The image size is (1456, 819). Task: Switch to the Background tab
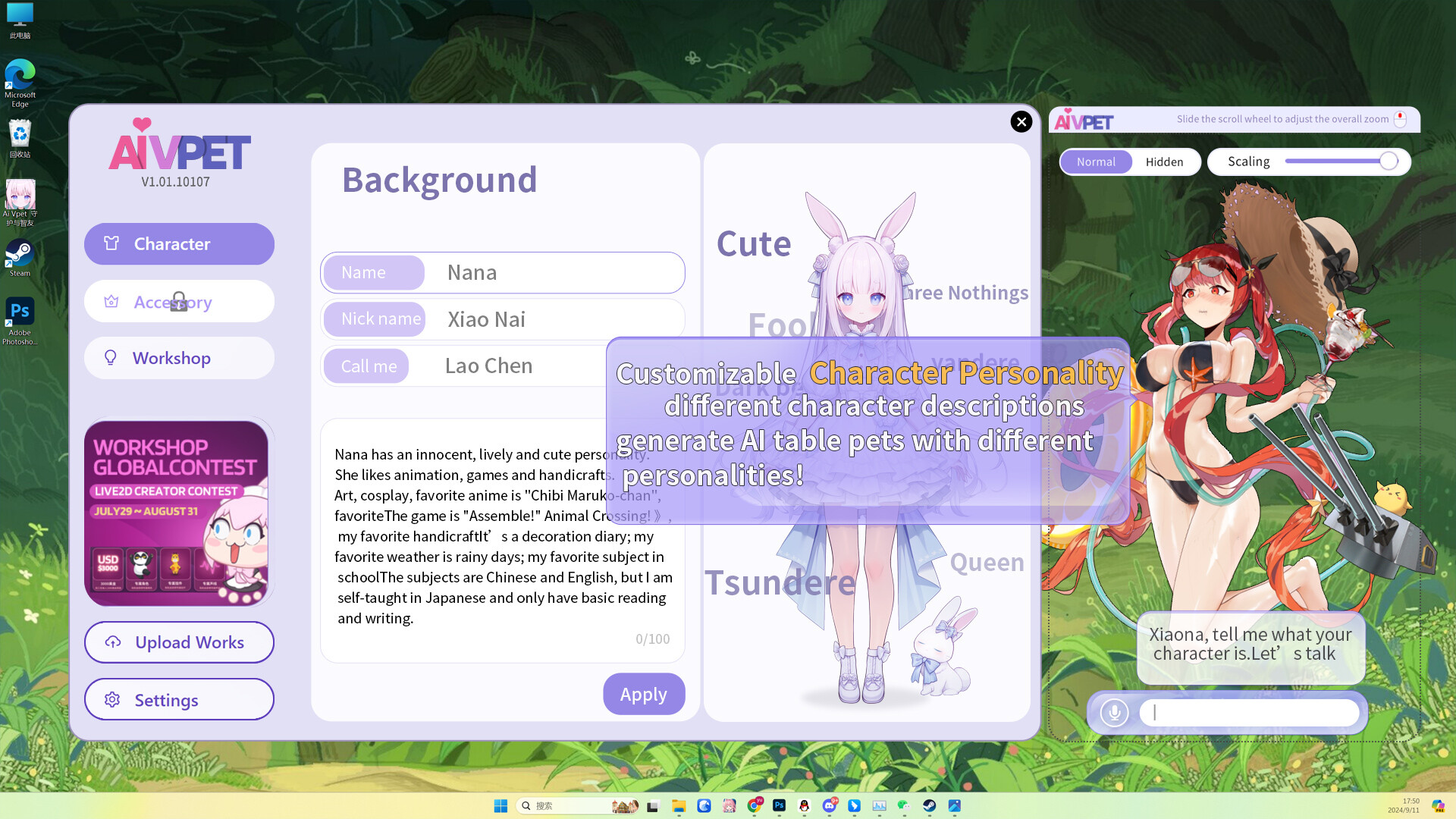pyautogui.click(x=439, y=180)
